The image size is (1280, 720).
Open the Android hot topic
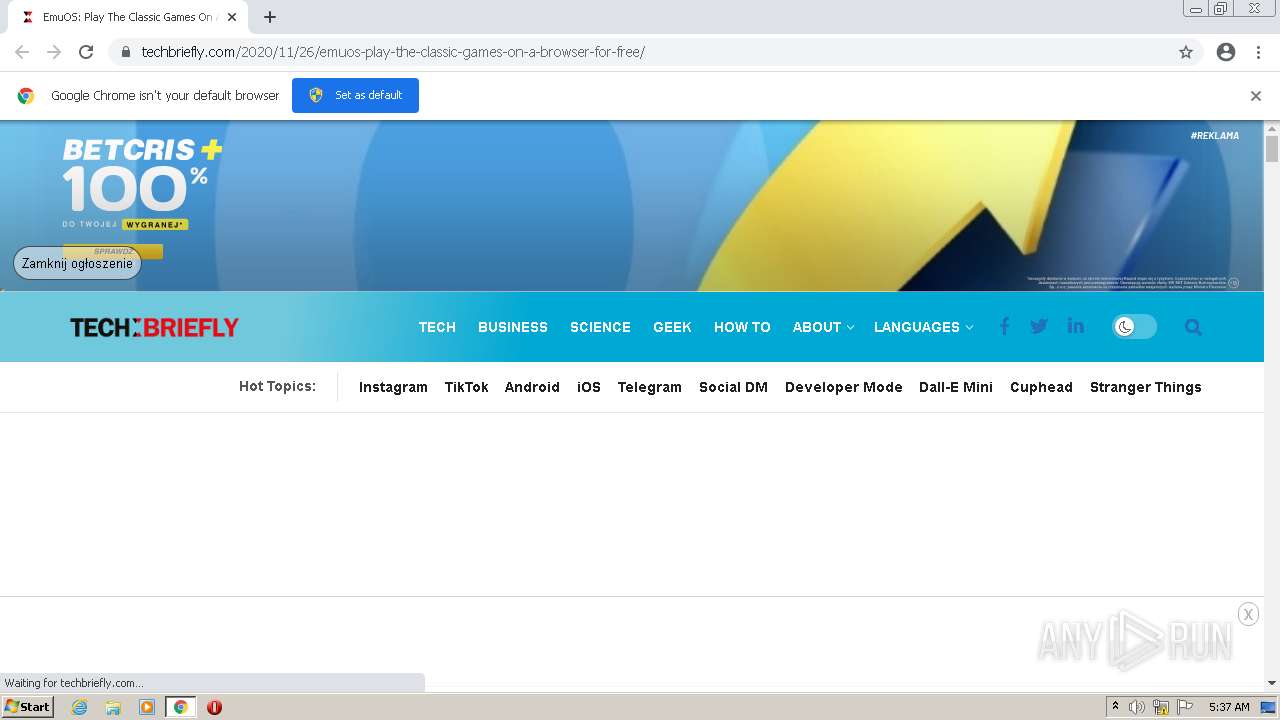click(532, 387)
